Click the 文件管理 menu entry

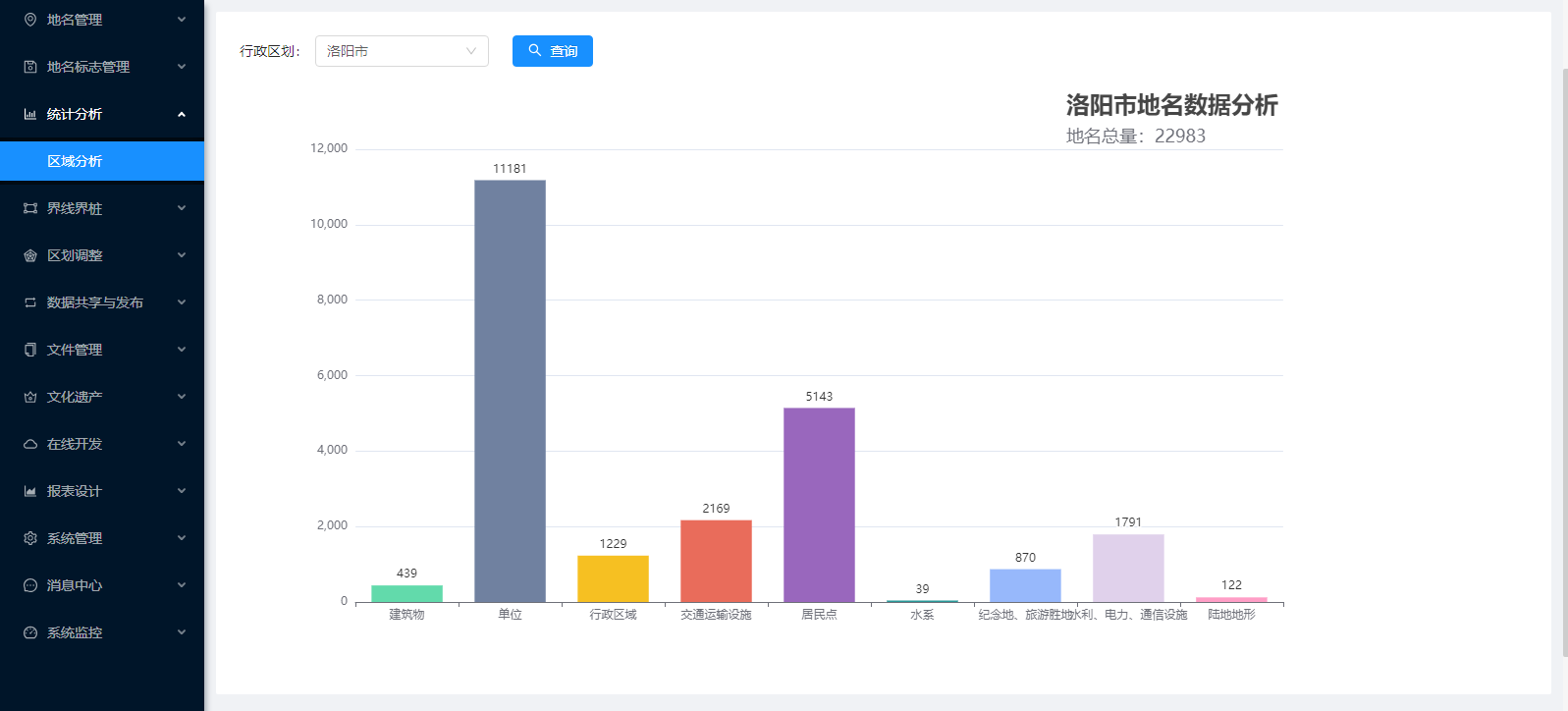point(75,350)
